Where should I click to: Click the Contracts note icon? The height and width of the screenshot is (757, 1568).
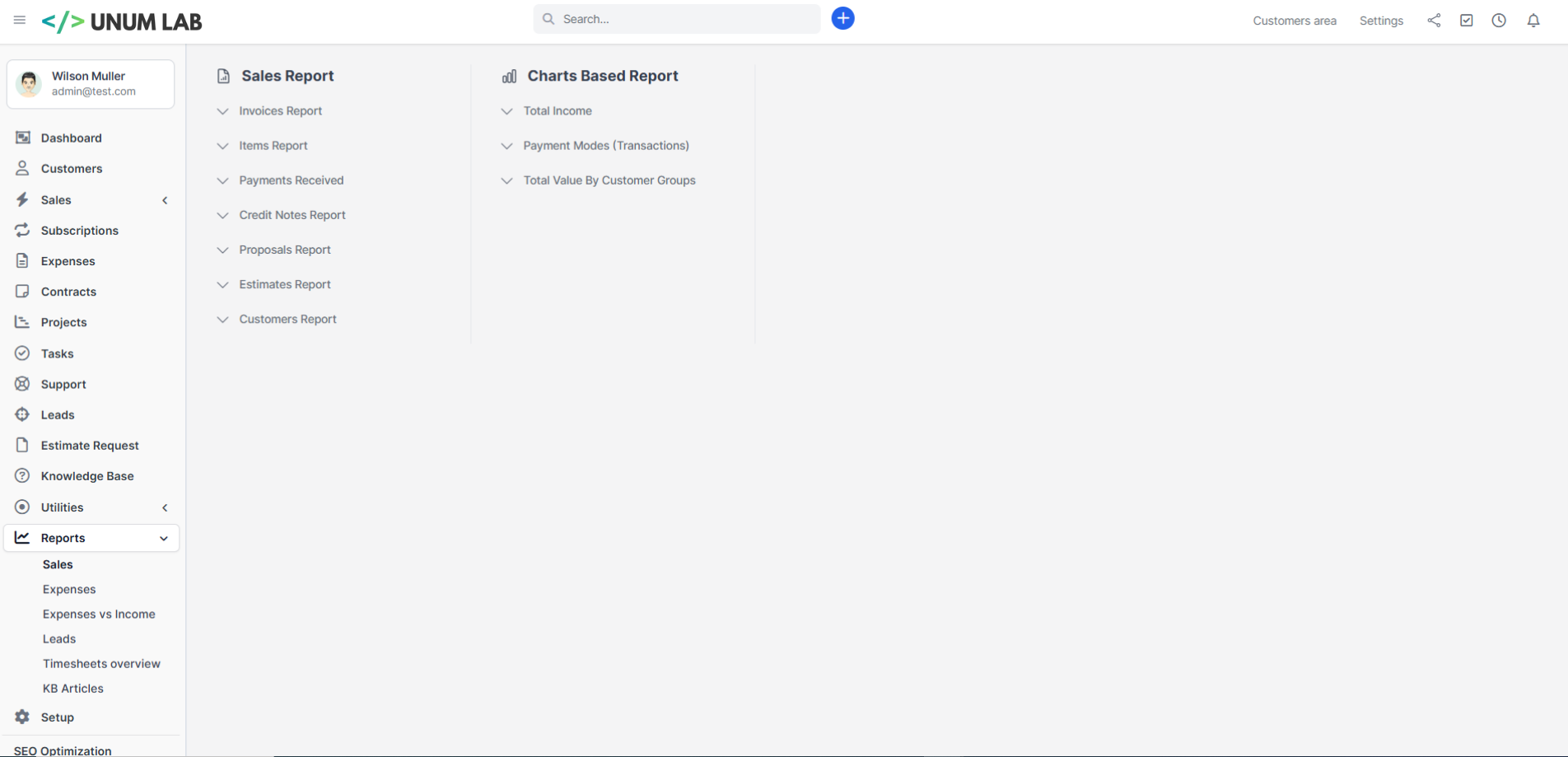[22, 292]
